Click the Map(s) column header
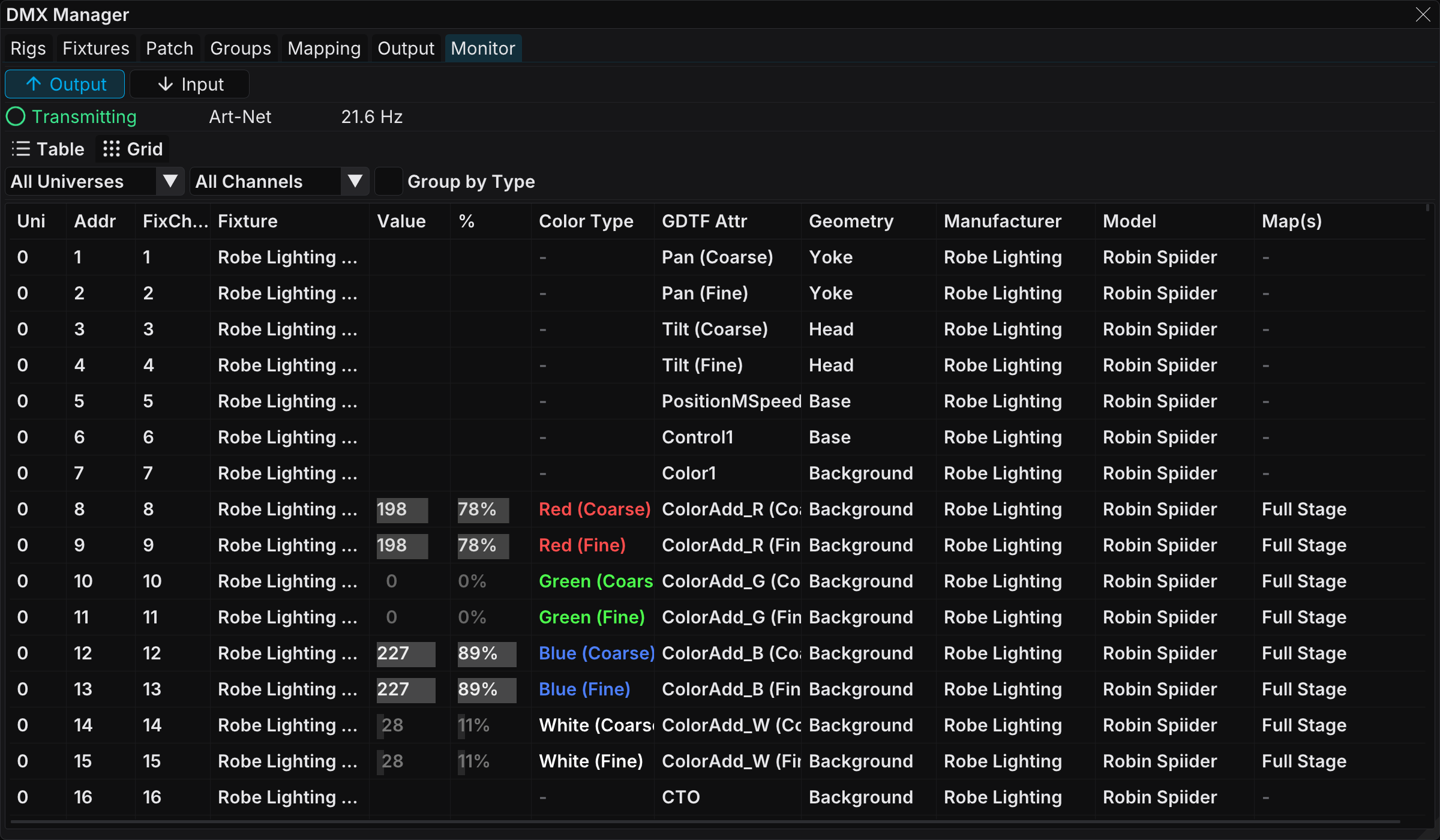Image resolution: width=1440 pixels, height=840 pixels. (1292, 221)
